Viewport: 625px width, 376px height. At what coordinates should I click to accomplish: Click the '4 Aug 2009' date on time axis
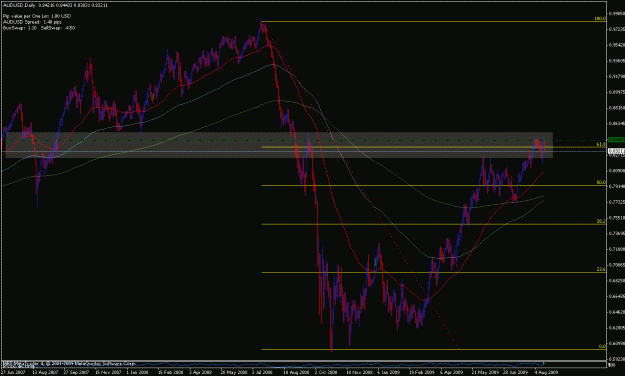coord(546,372)
